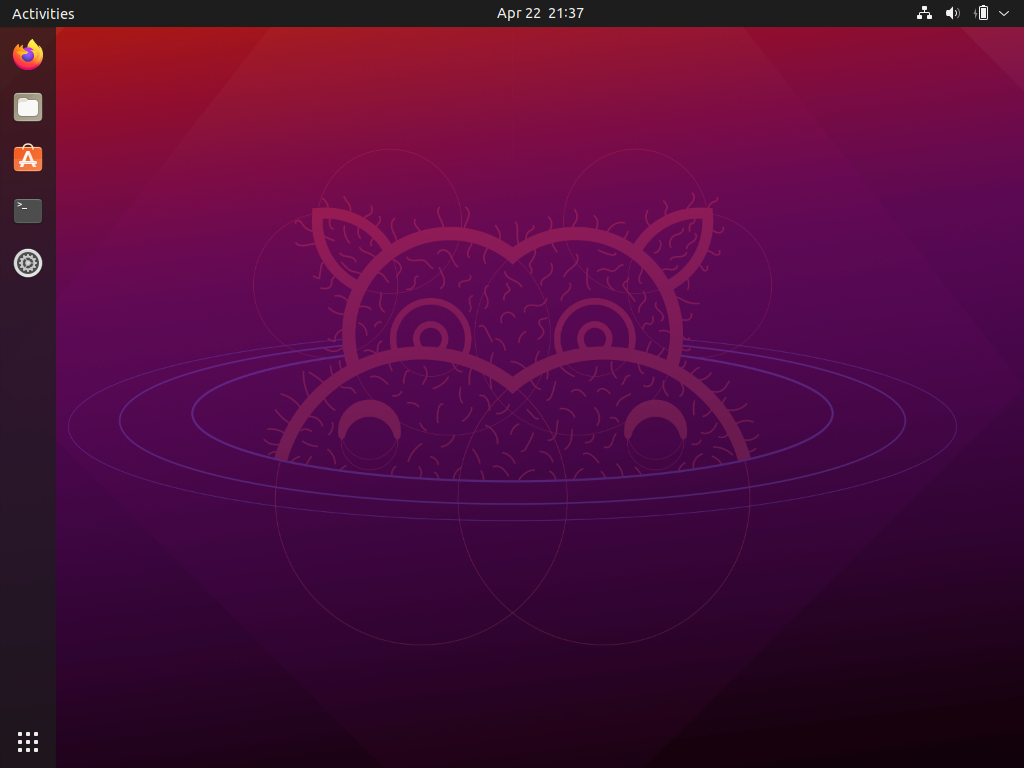The image size is (1024, 768).
Task: Launch the Files manager from dock
Action: [x=28, y=107]
